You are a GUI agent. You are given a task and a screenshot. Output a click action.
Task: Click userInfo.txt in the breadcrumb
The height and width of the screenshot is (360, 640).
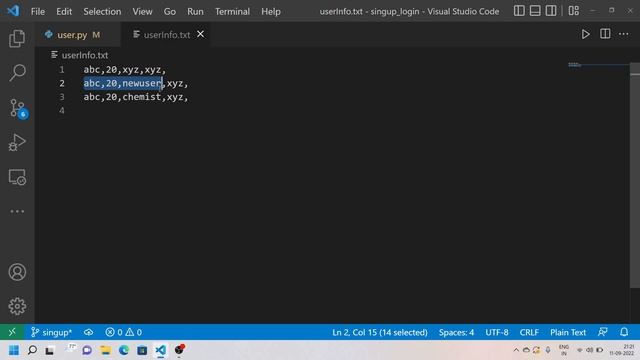85,55
